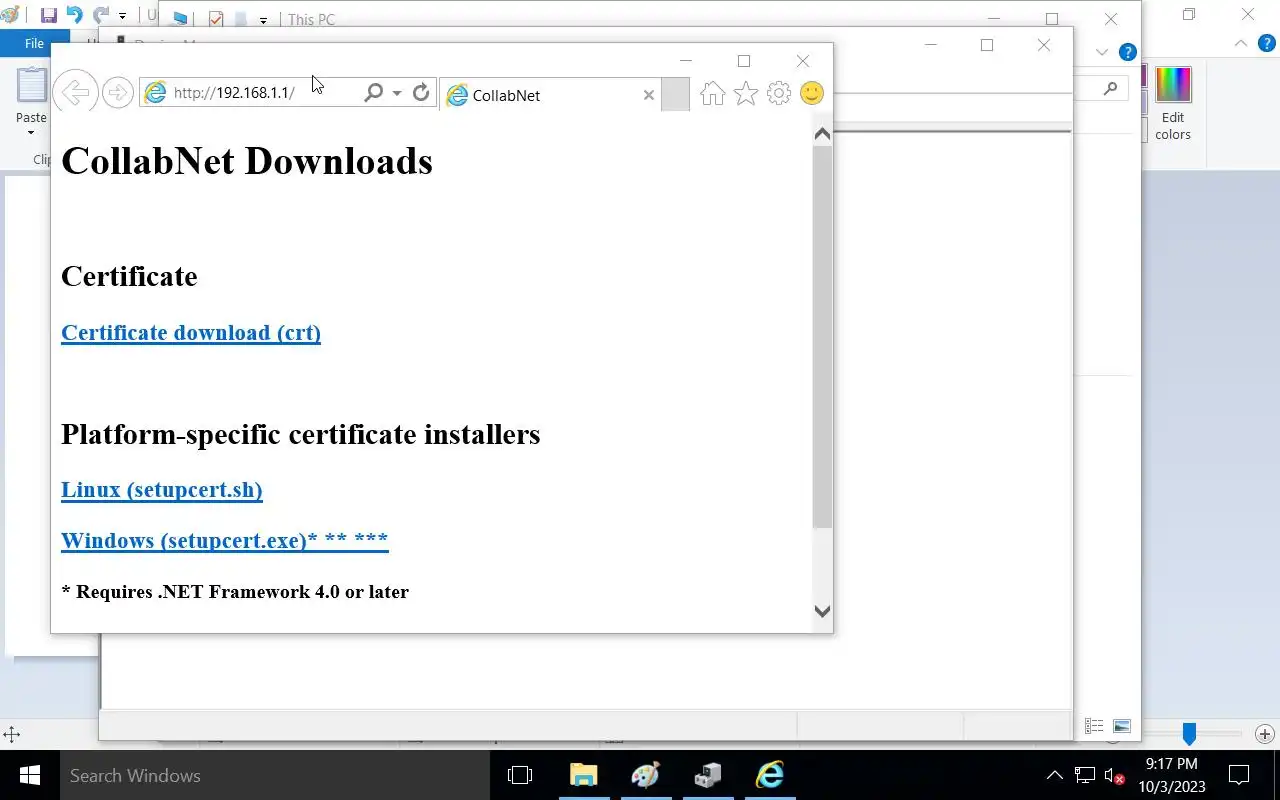
Task: Click the zoom slider handle in Paint
Action: coord(1189,735)
